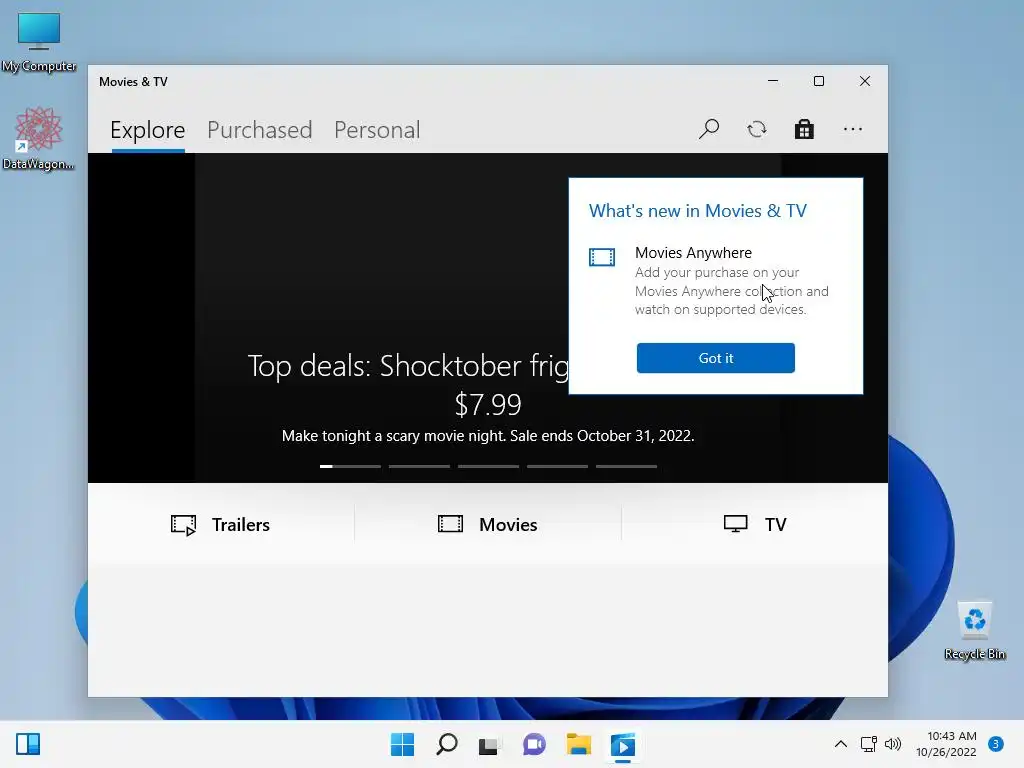Open taskbar Search

point(447,744)
